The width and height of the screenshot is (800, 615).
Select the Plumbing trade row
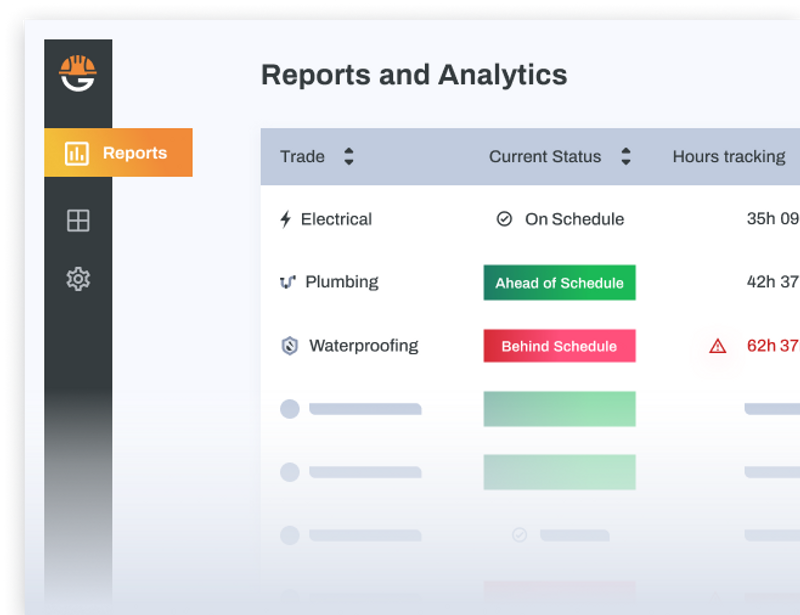[341, 282]
